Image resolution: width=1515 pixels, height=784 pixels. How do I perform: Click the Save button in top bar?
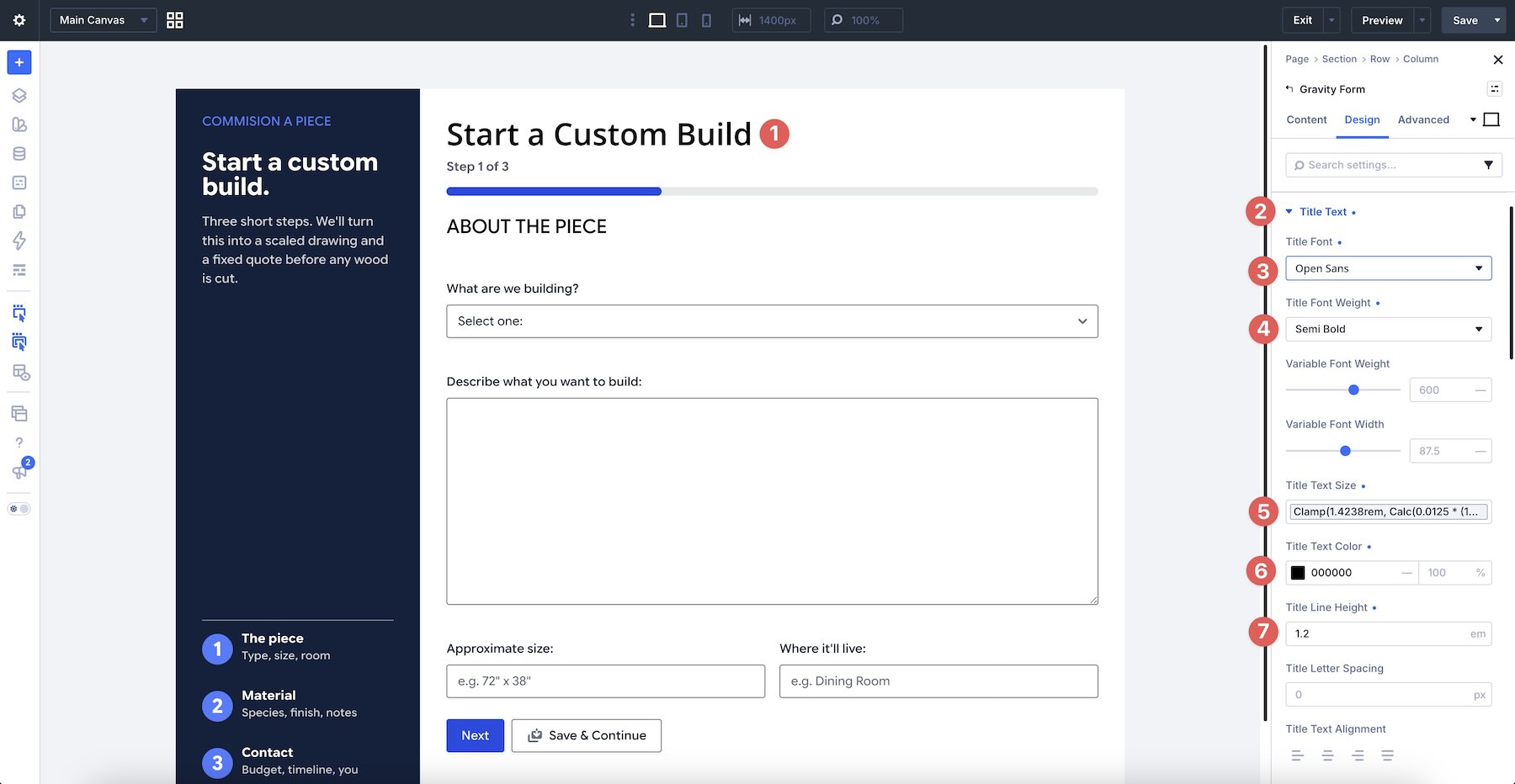pyautogui.click(x=1464, y=20)
